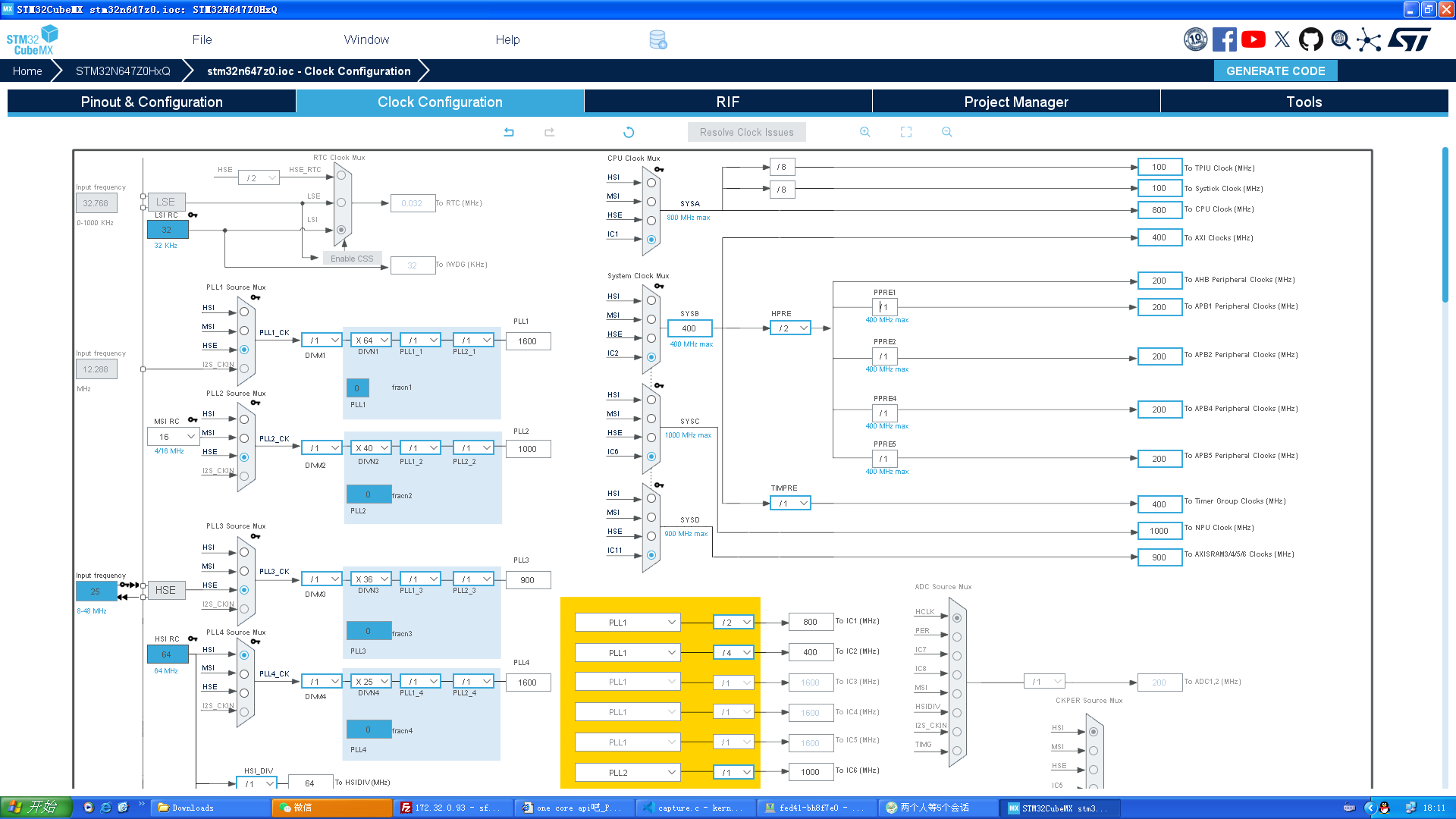This screenshot has width=1456, height=819.
Task: Go to Home breadcrumb
Action: [x=27, y=71]
